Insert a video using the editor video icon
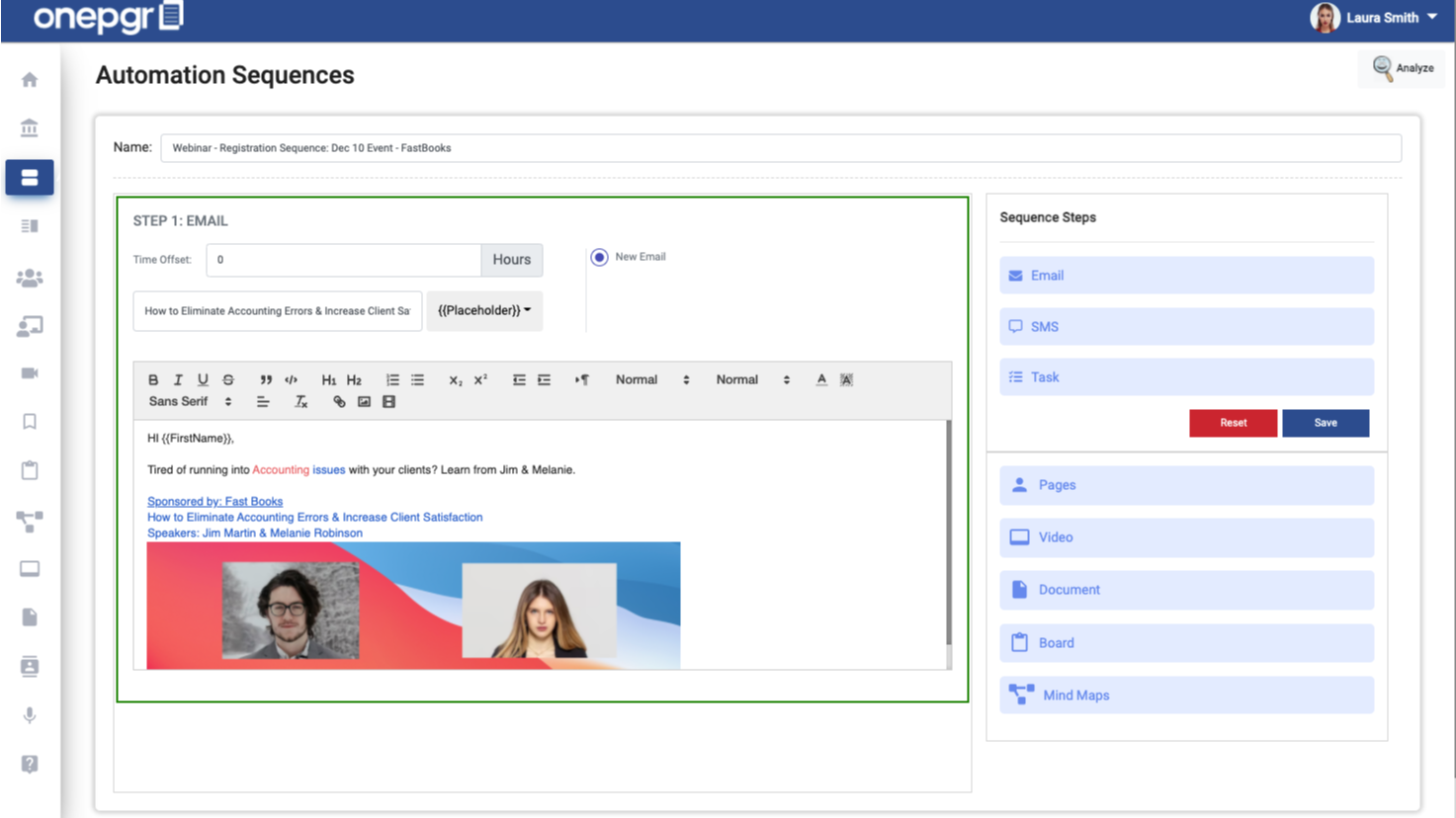Image resolution: width=1456 pixels, height=818 pixels. (x=387, y=401)
